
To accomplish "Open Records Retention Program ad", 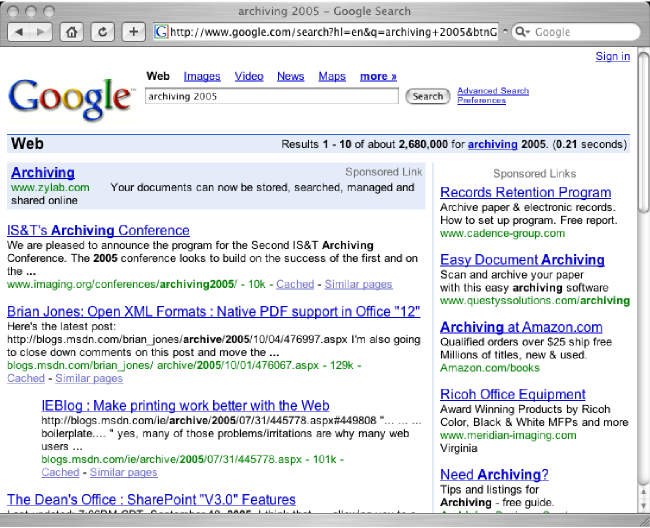I will pyautogui.click(x=526, y=192).
